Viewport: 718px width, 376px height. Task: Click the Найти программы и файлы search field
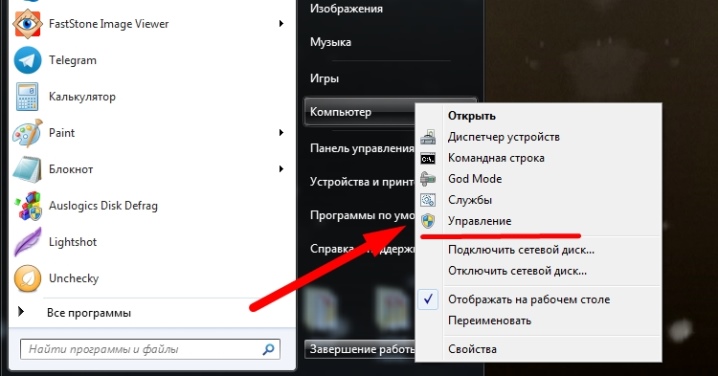150,349
